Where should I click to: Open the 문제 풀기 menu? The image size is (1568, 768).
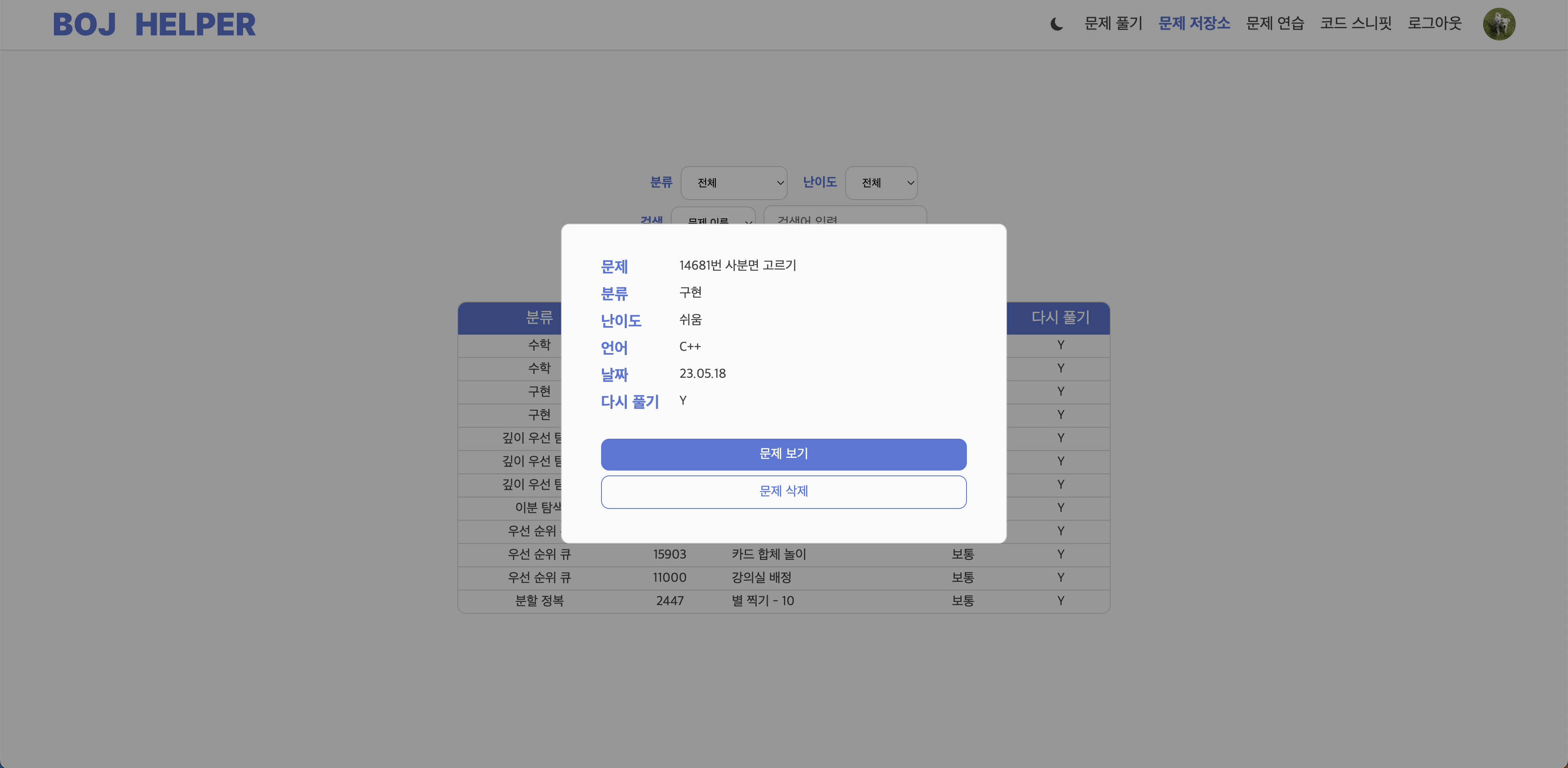(x=1113, y=24)
